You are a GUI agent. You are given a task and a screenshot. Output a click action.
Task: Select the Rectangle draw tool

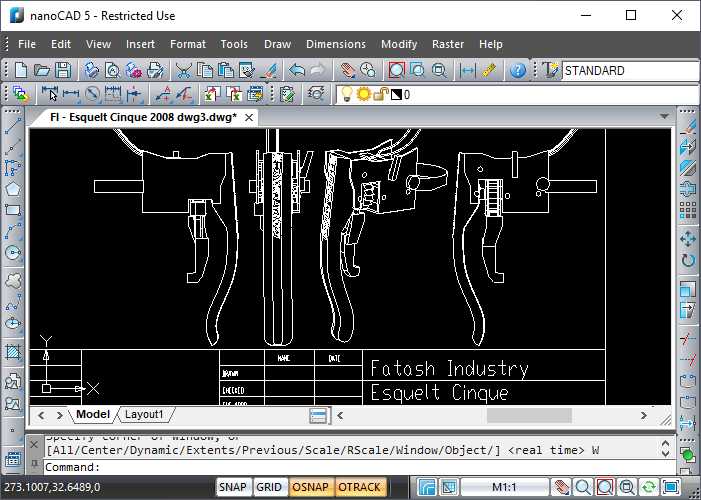point(13,210)
